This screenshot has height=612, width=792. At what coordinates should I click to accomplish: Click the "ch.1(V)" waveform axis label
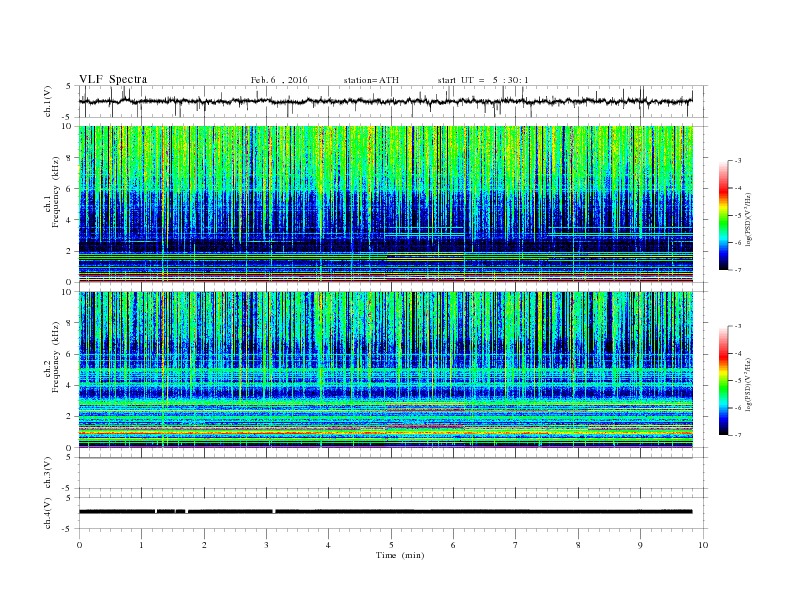(48, 101)
